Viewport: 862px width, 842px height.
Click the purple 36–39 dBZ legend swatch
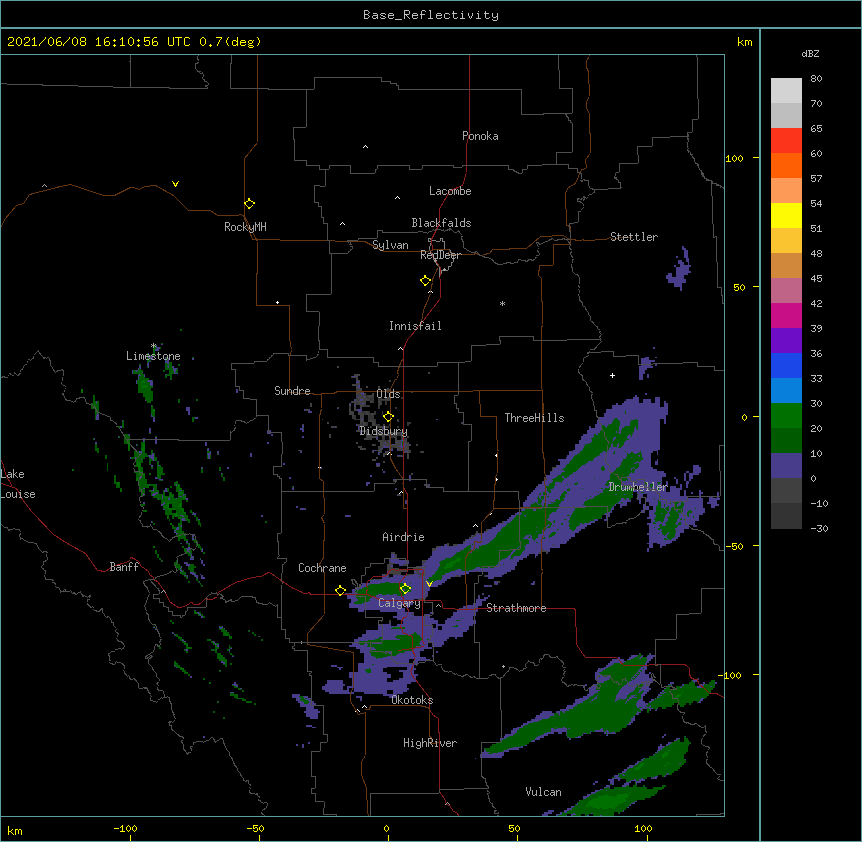tap(786, 341)
